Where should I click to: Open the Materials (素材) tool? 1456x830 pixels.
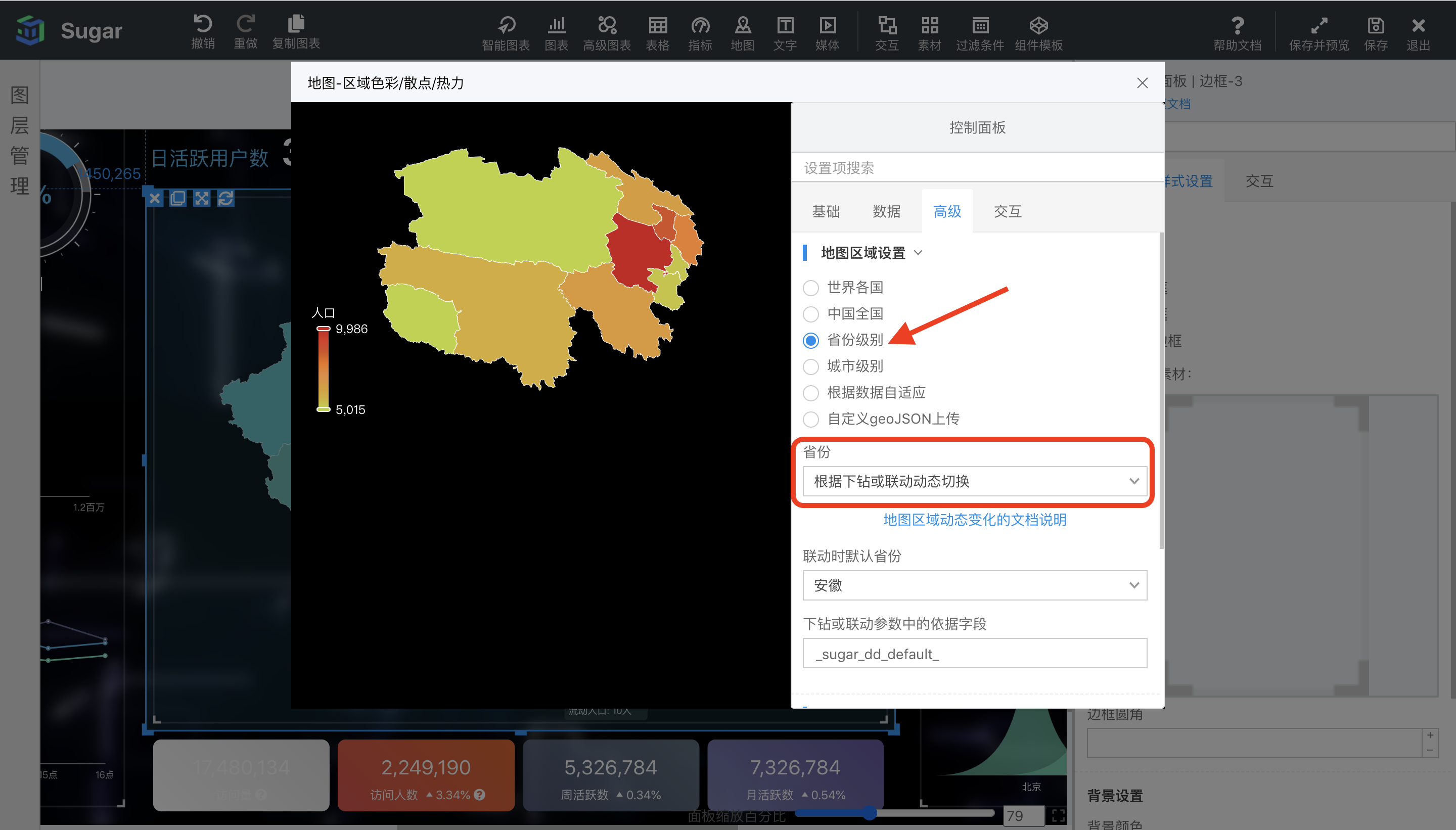point(929,33)
